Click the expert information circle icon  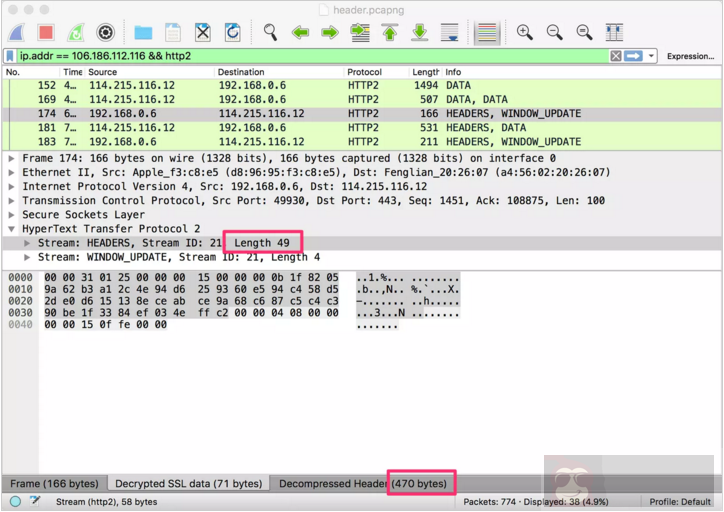(x=15, y=501)
